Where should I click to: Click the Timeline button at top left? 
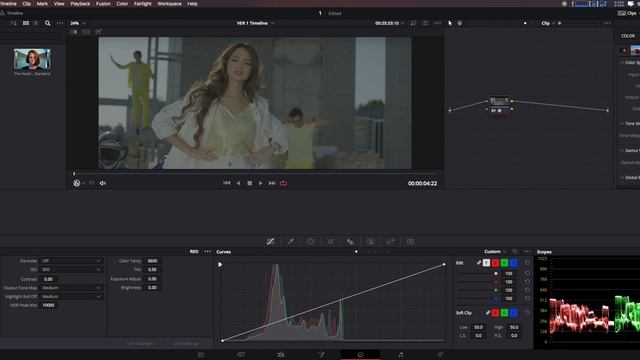point(12,13)
